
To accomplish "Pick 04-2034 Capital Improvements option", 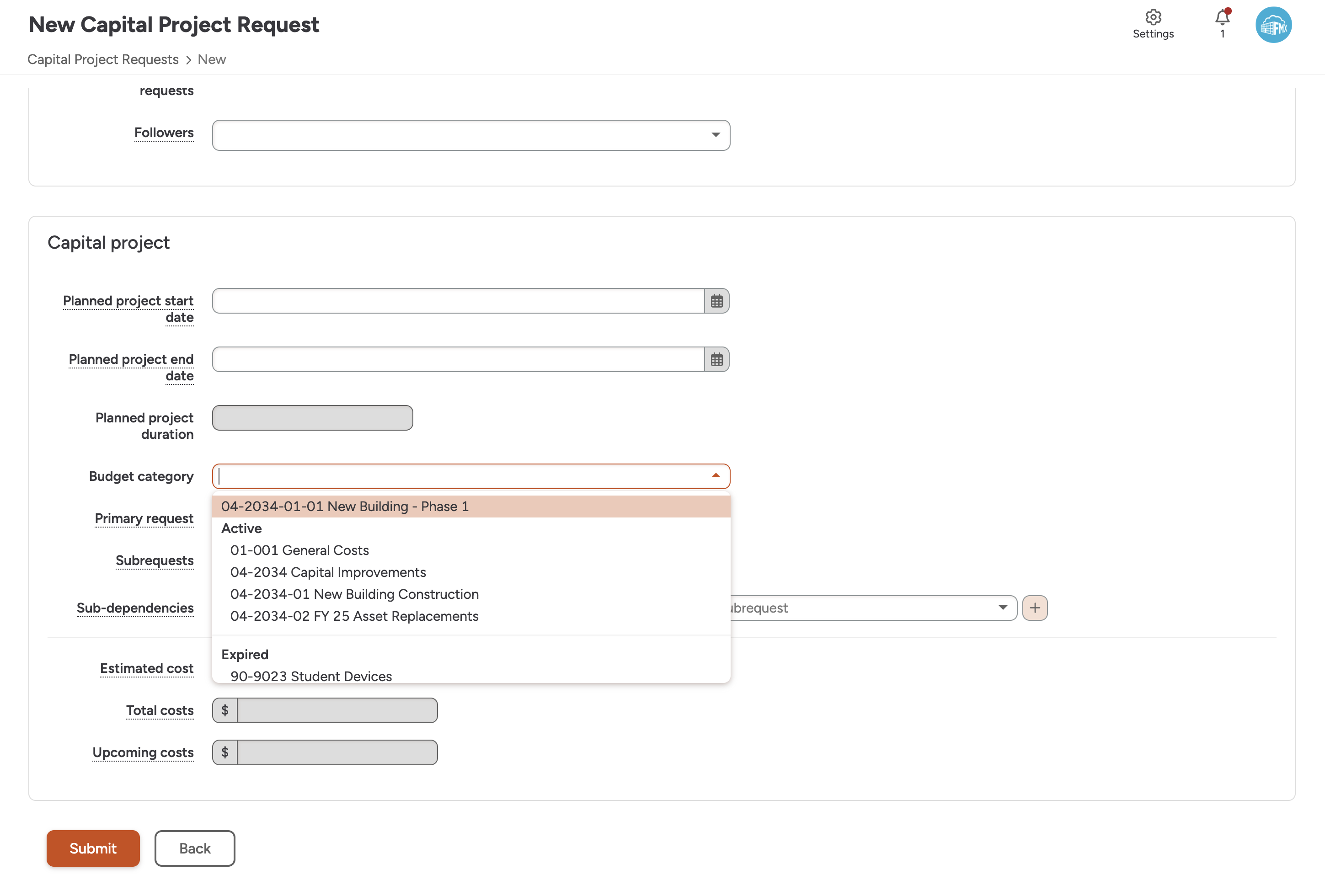I will pyautogui.click(x=328, y=572).
